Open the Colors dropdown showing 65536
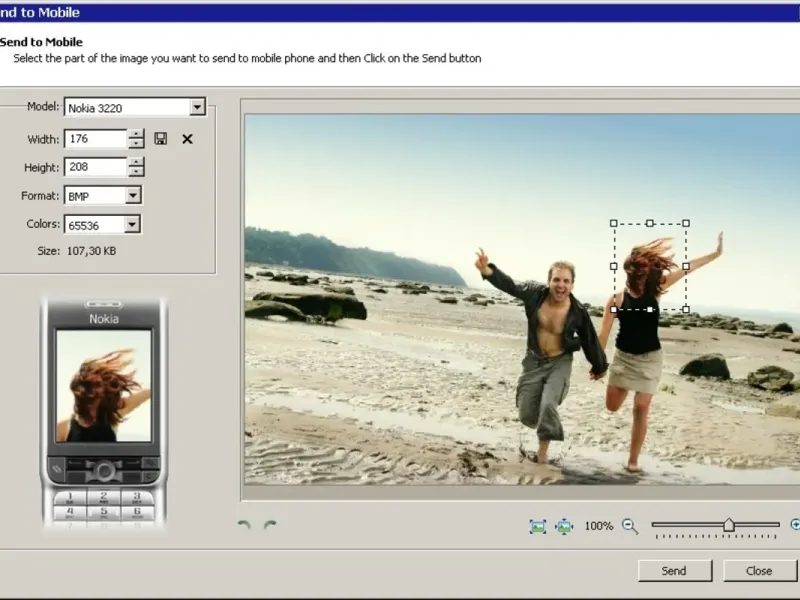This screenshot has height=600, width=800. pyautogui.click(x=133, y=225)
